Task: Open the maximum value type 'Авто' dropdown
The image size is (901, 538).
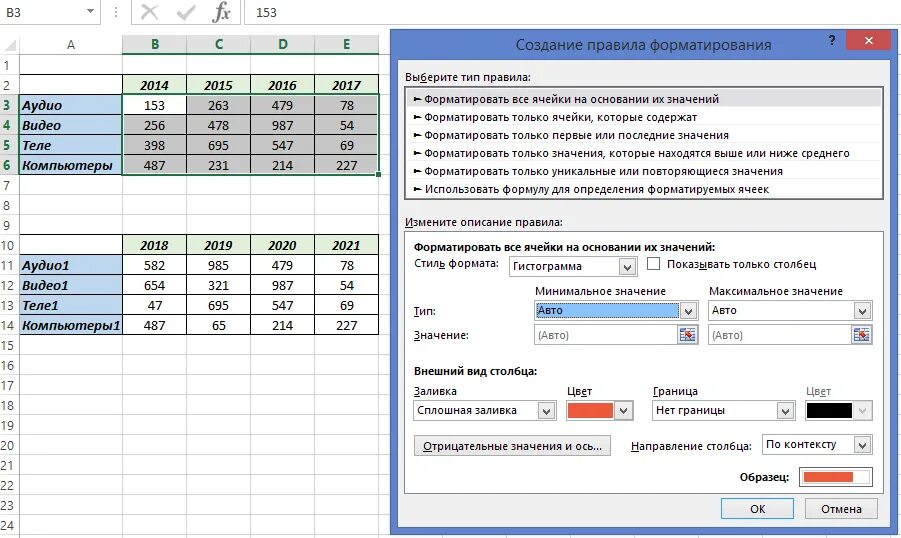Action: click(x=862, y=311)
